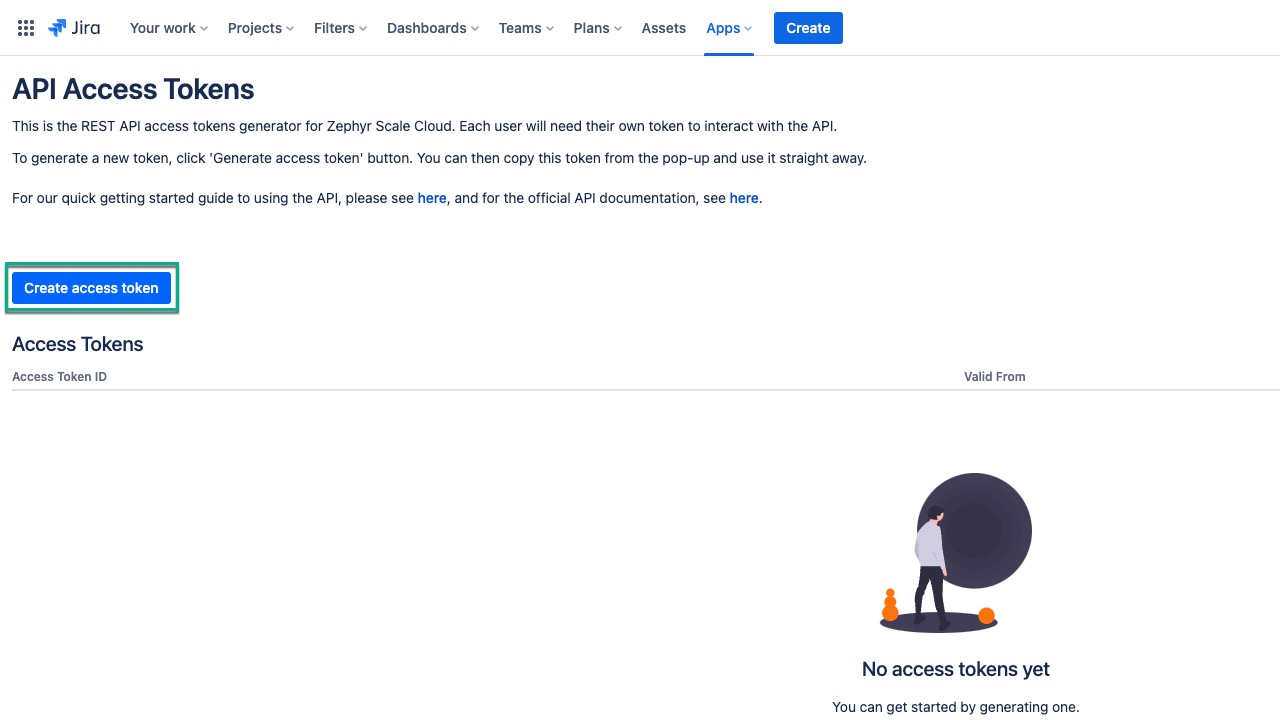Open the Apps dropdown menu
The width and height of the screenshot is (1280, 720).
[728, 28]
